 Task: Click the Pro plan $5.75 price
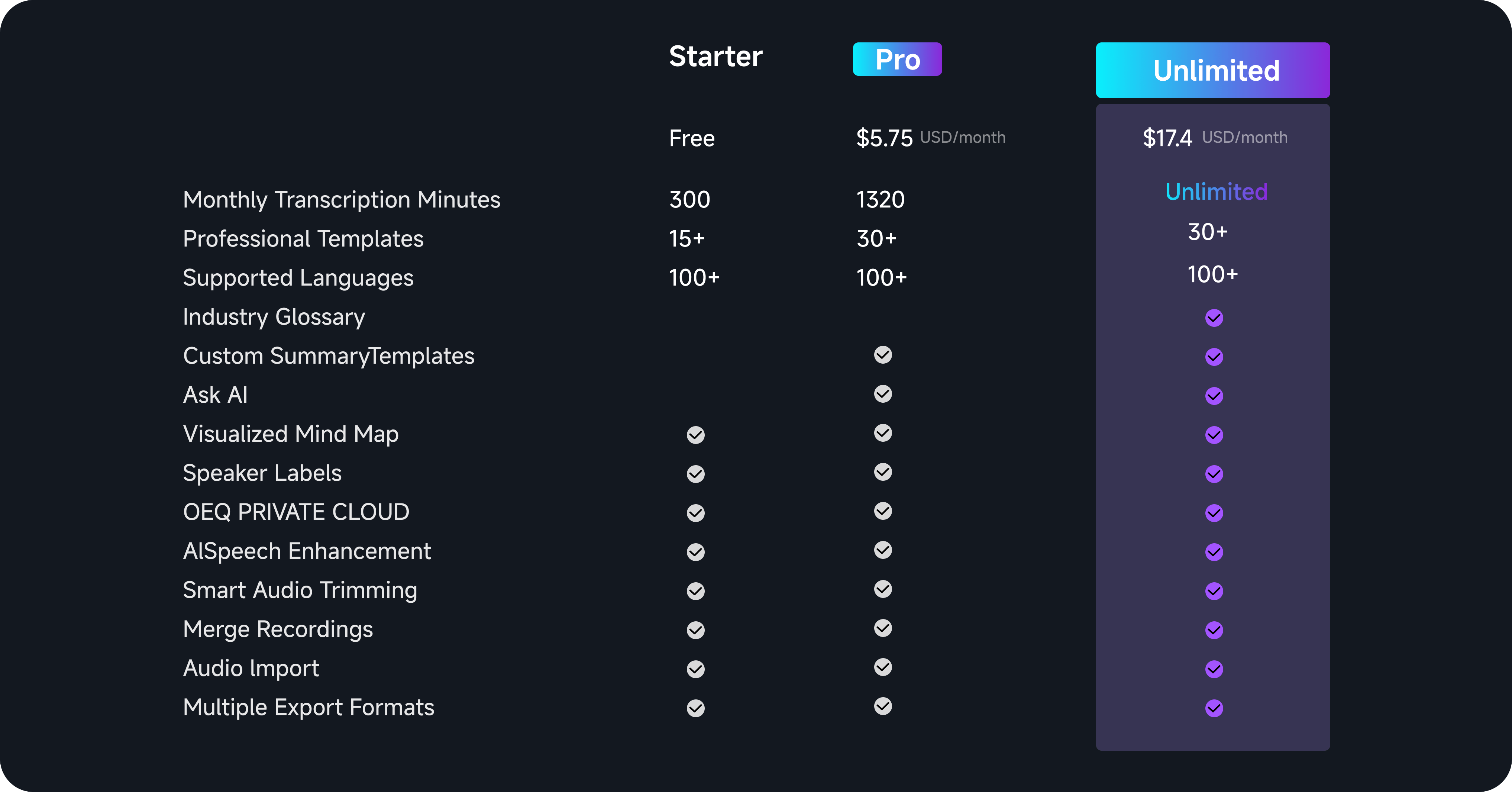pos(884,138)
